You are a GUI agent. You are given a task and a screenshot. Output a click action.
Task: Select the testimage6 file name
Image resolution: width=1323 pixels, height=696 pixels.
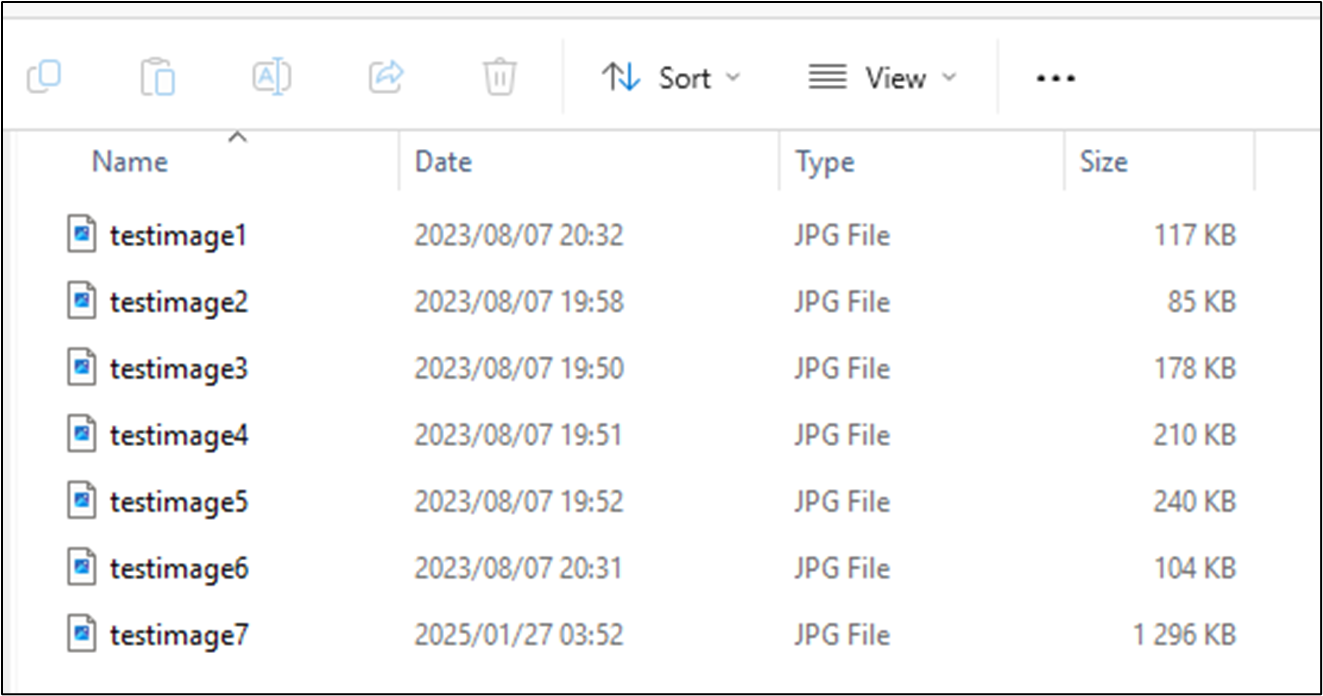tap(179, 569)
